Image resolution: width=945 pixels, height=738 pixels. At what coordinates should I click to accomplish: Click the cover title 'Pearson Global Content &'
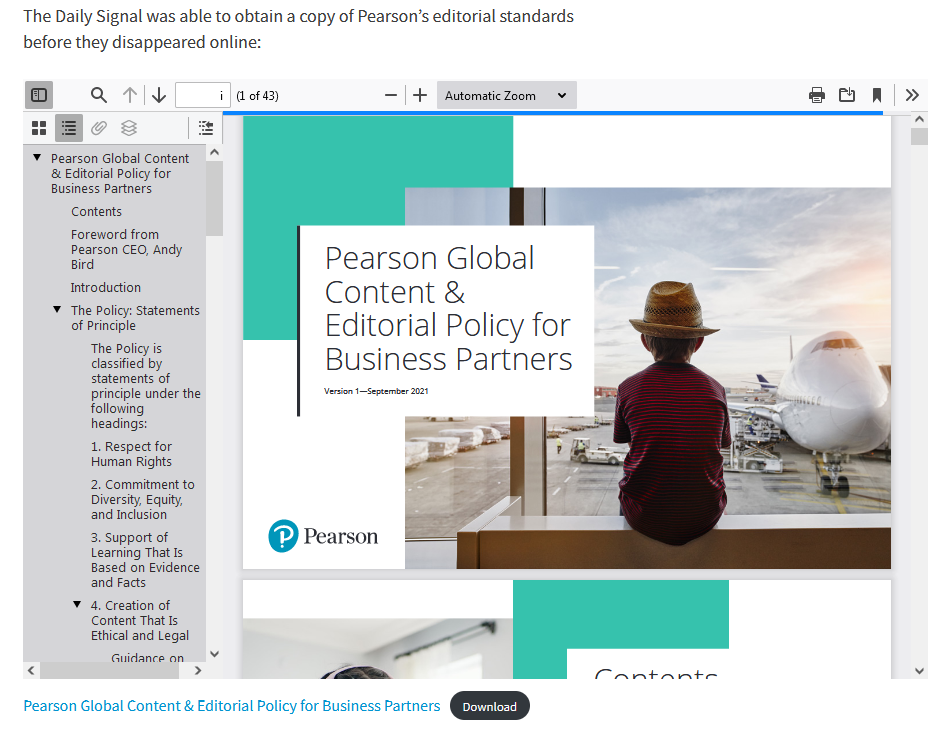pyautogui.click(x=430, y=275)
